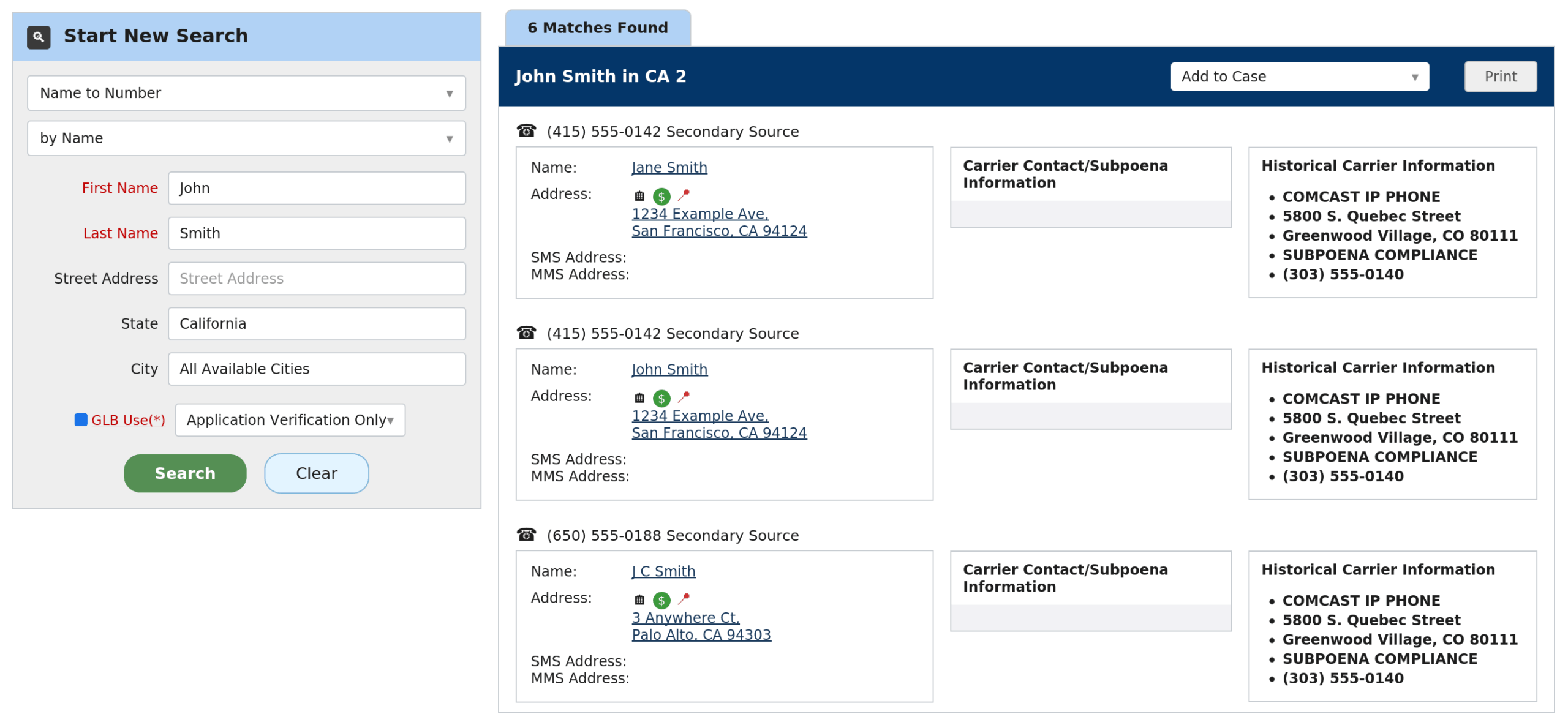Click the red map pin for Jane Smith
Viewport: 1568px width, 725px height.
click(684, 194)
